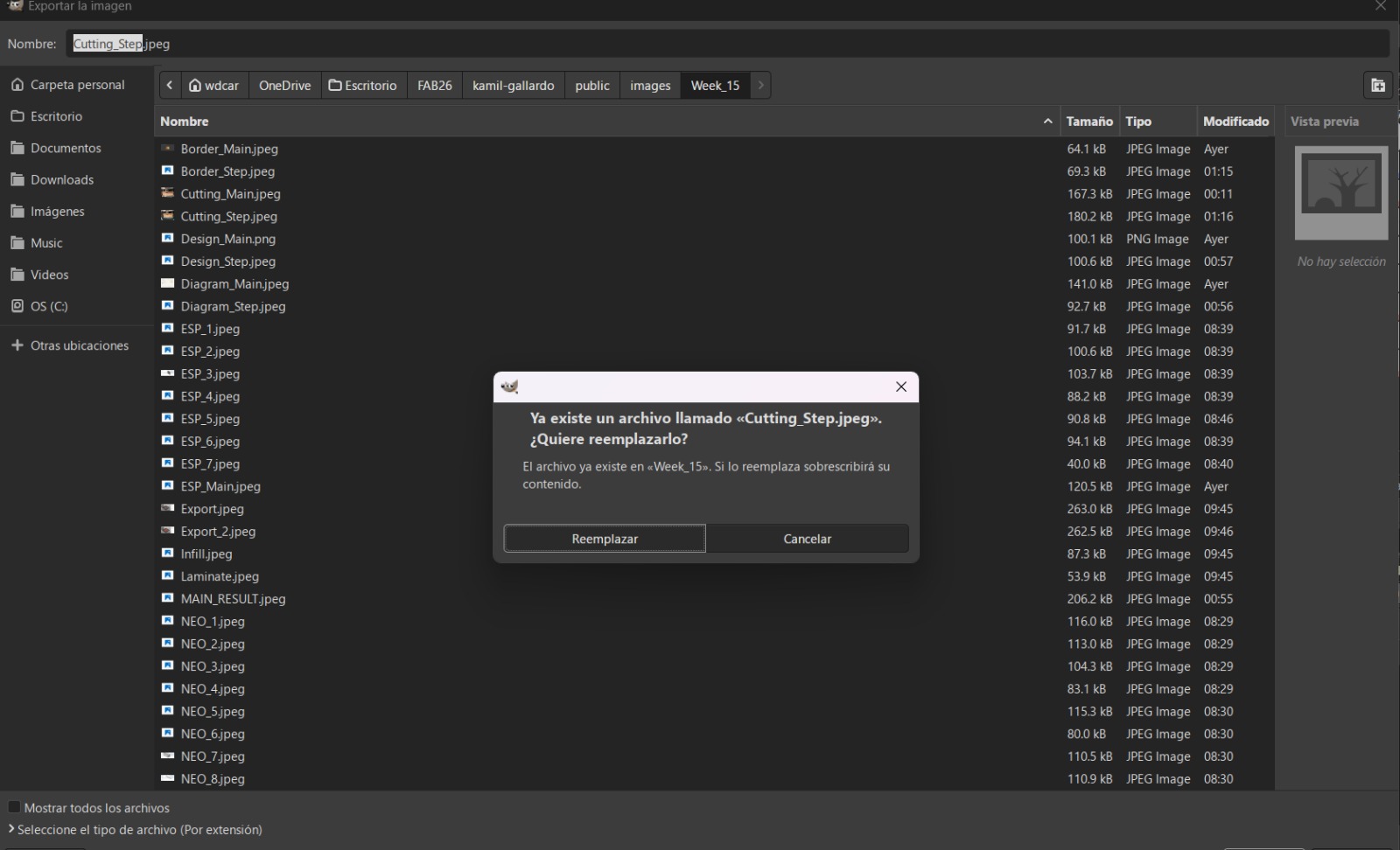Toggle Mostrar todos los archivos checkbox
Screen dimensions: 1400x850
point(14,807)
